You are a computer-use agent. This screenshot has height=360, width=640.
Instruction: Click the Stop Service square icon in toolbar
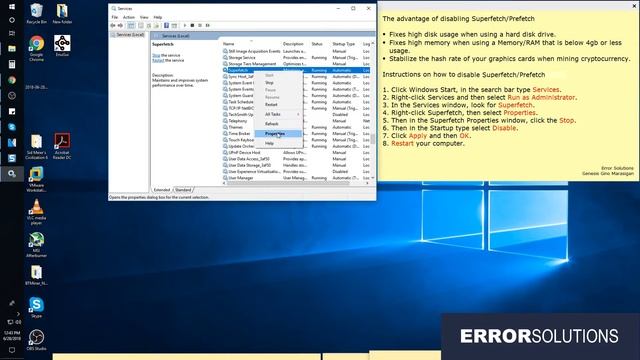pos(192,25)
